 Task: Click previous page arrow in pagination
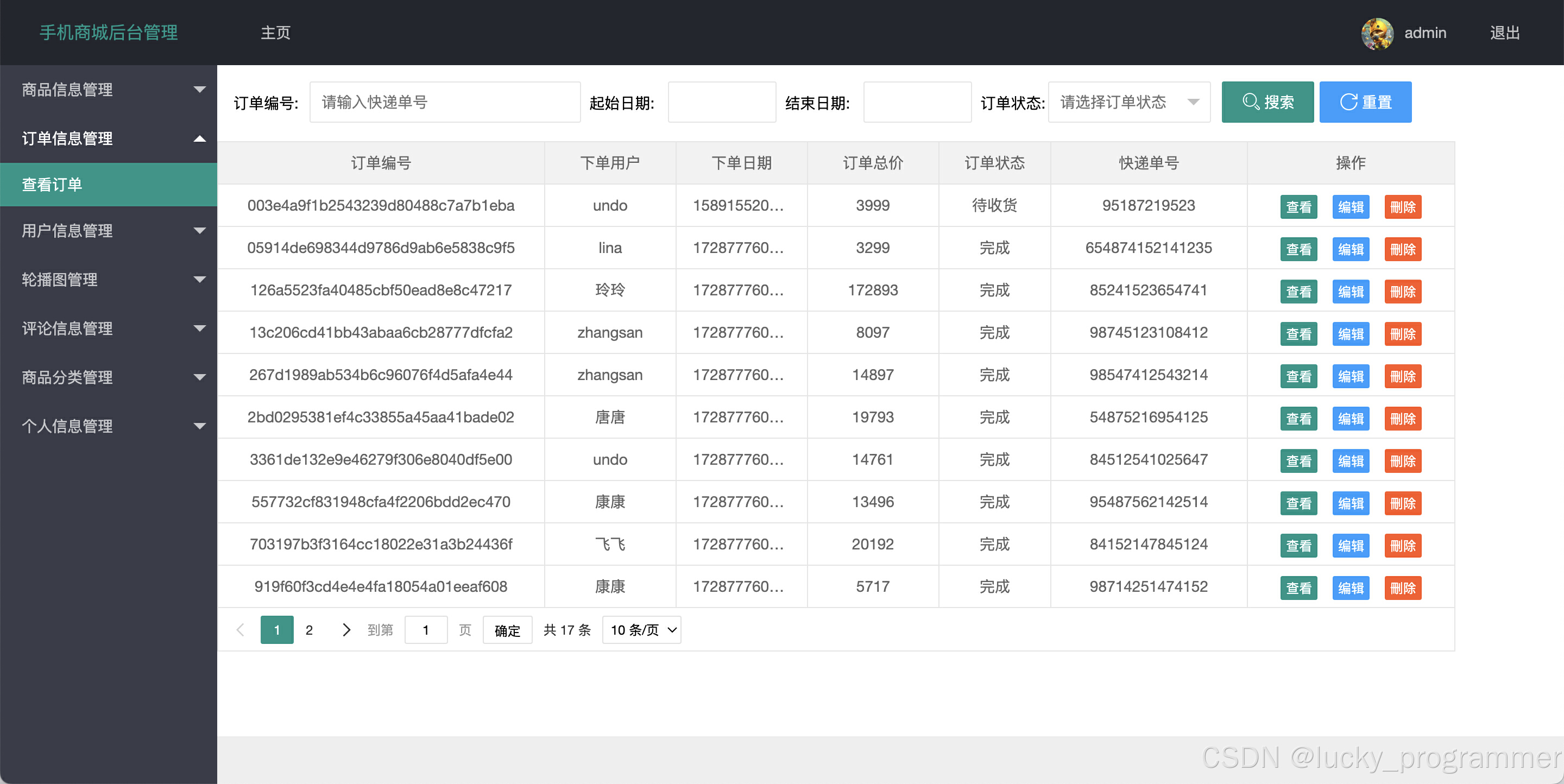241,630
